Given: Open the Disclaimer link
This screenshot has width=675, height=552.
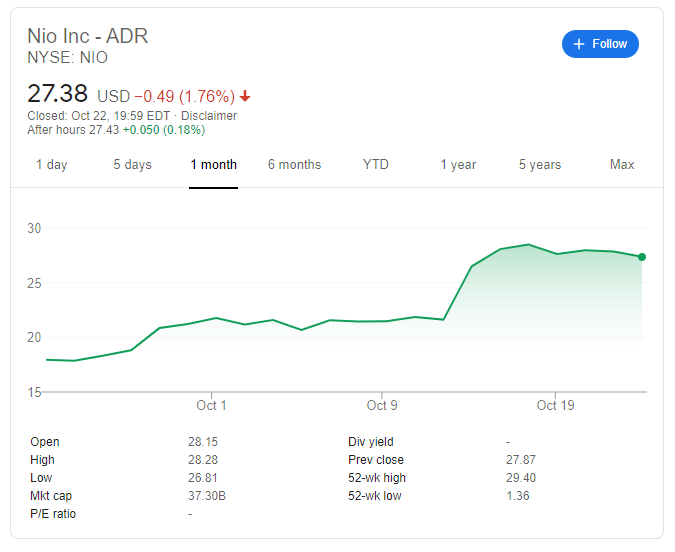Looking at the screenshot, I should 209,116.
